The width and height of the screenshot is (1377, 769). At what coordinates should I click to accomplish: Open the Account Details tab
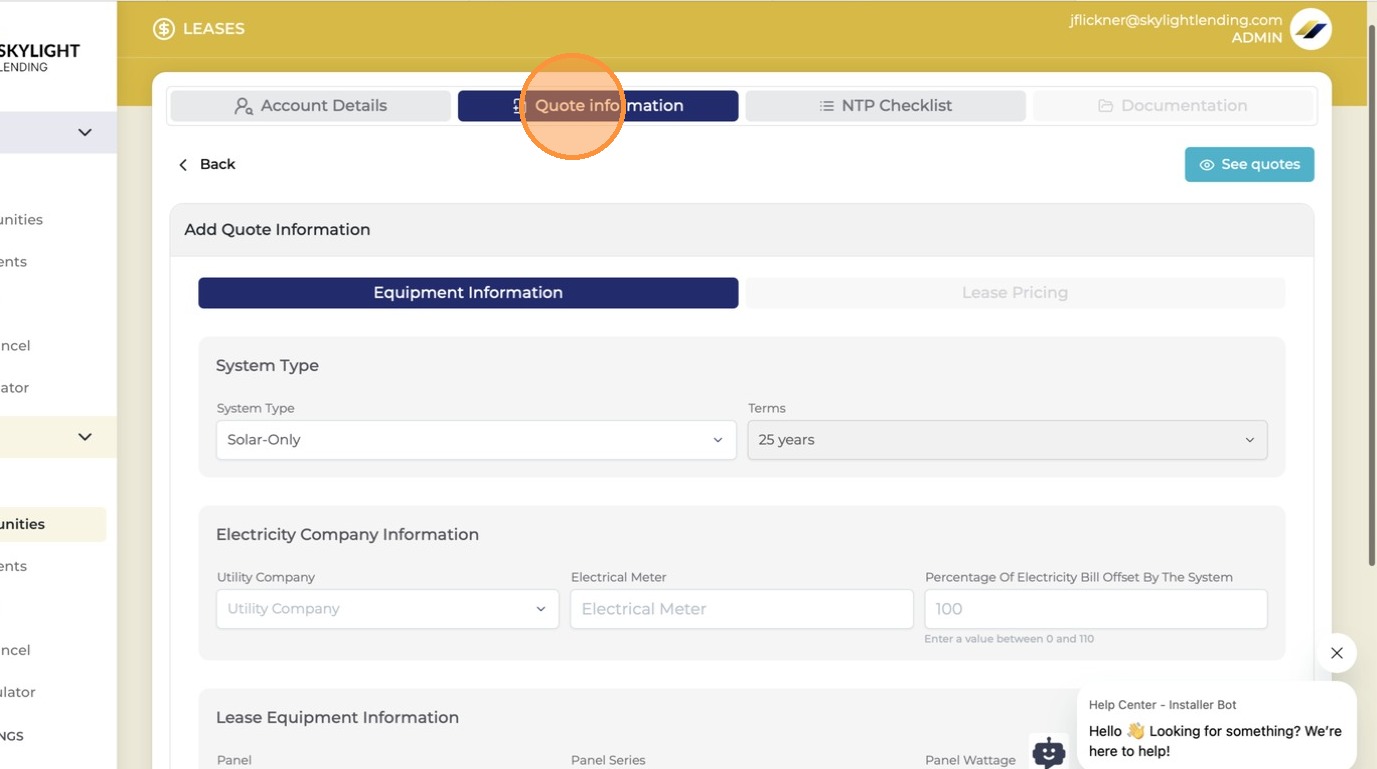coord(310,106)
